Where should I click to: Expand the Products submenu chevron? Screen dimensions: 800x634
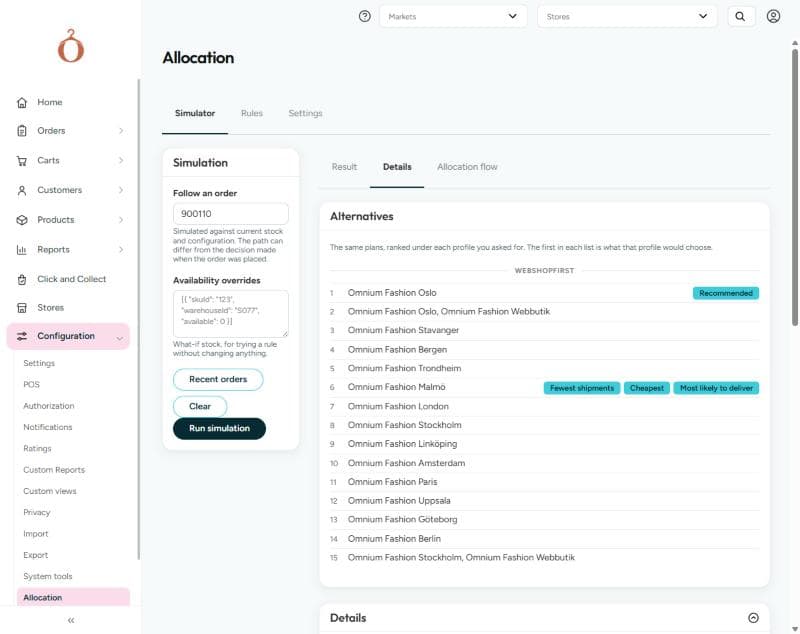point(121,220)
